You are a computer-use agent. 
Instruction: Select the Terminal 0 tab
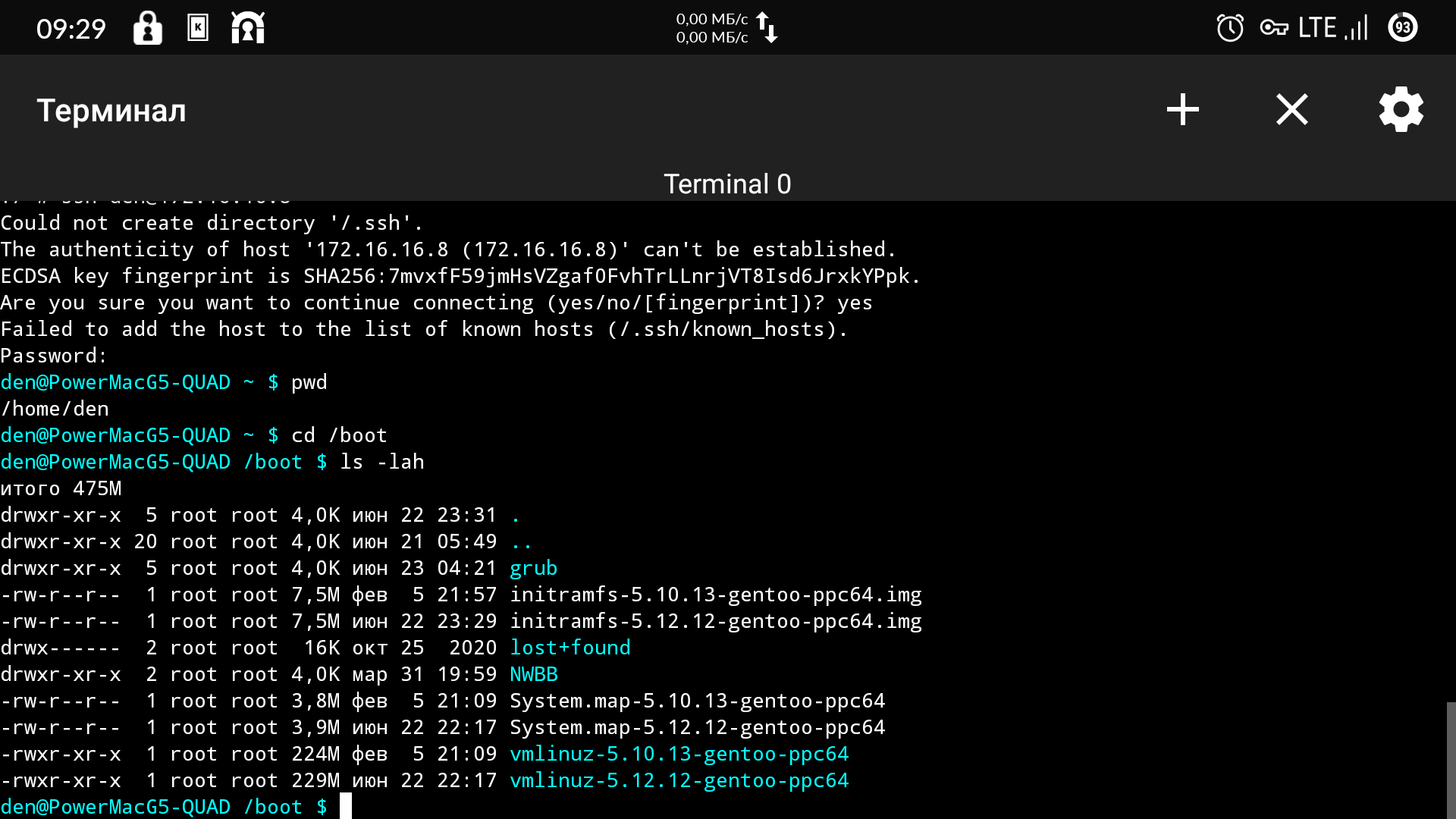click(727, 184)
